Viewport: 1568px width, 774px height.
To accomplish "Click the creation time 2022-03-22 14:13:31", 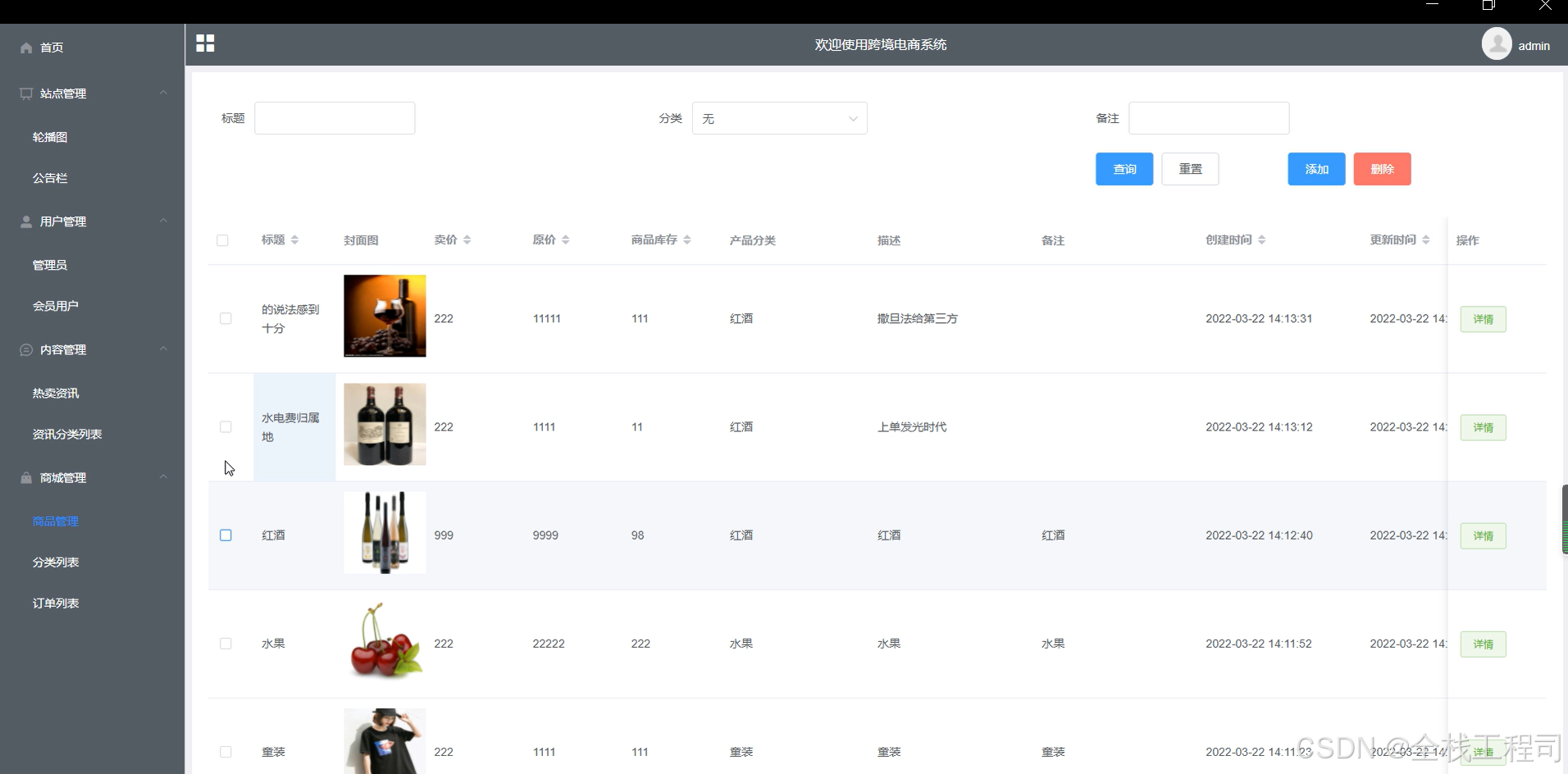I will 1259,318.
